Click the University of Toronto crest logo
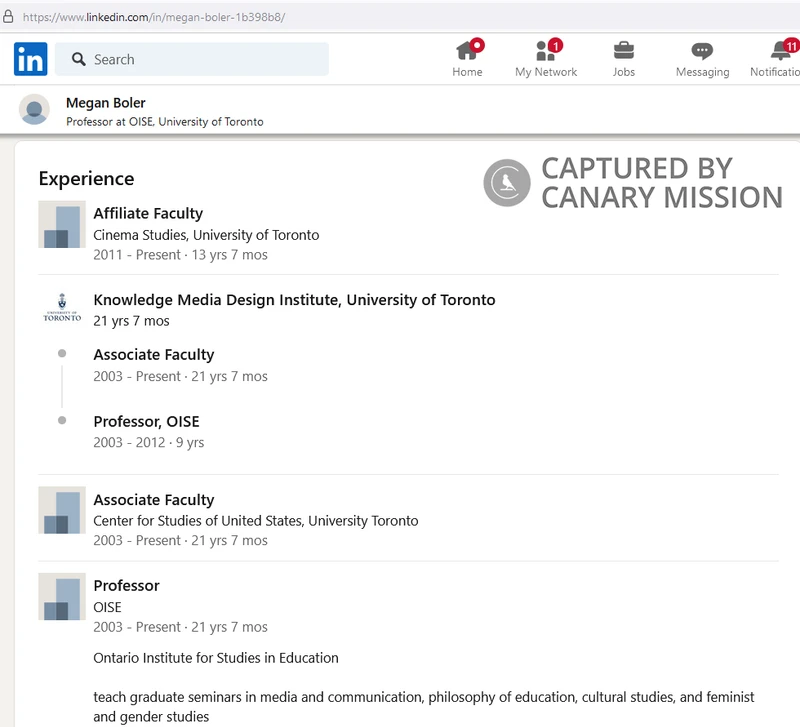The image size is (800, 727). coord(62,307)
